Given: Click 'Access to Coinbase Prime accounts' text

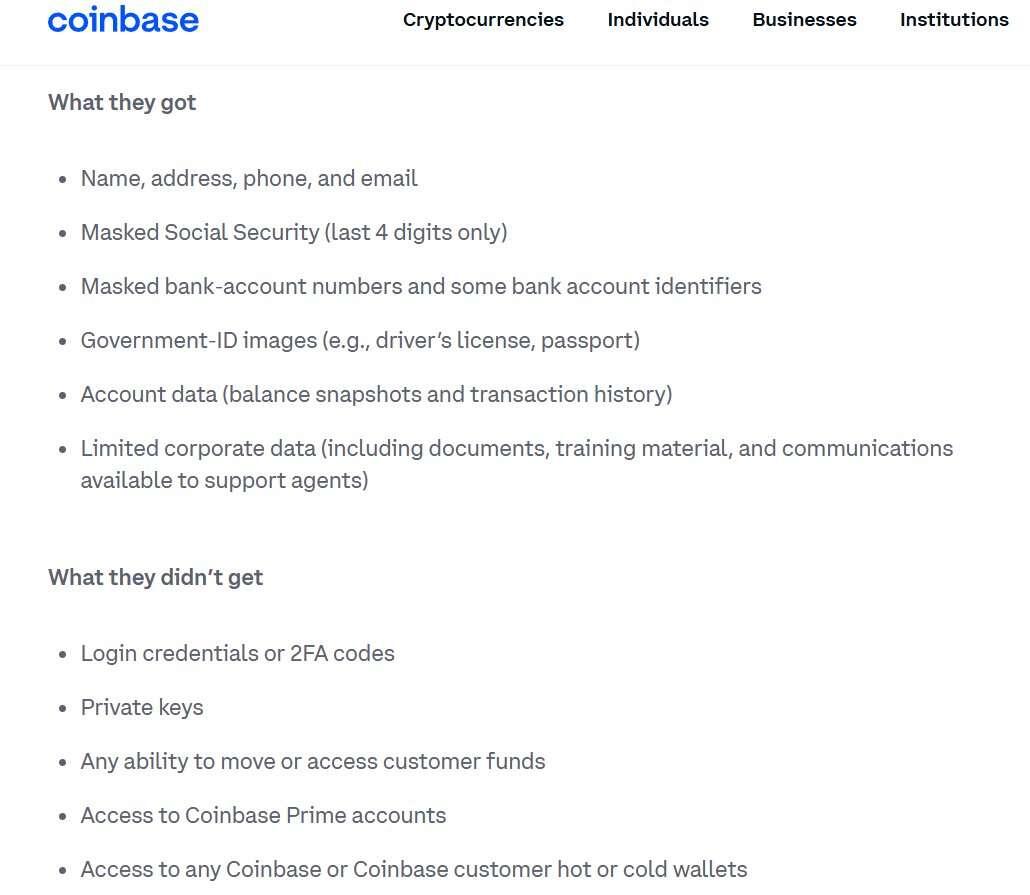Looking at the screenshot, I should coord(263,815).
